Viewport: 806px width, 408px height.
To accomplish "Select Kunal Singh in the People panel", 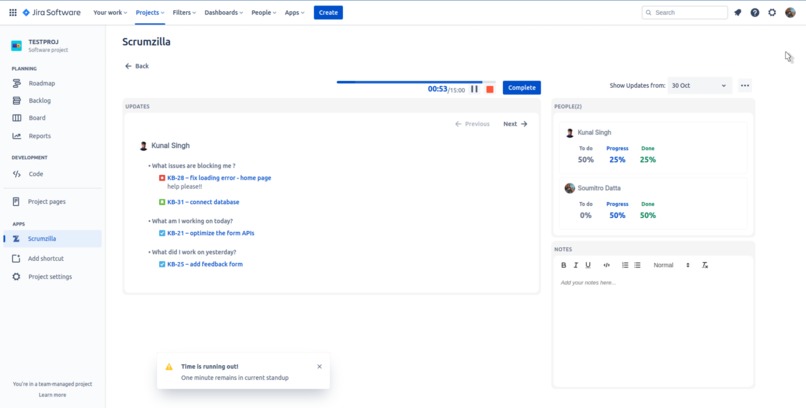I will click(653, 146).
